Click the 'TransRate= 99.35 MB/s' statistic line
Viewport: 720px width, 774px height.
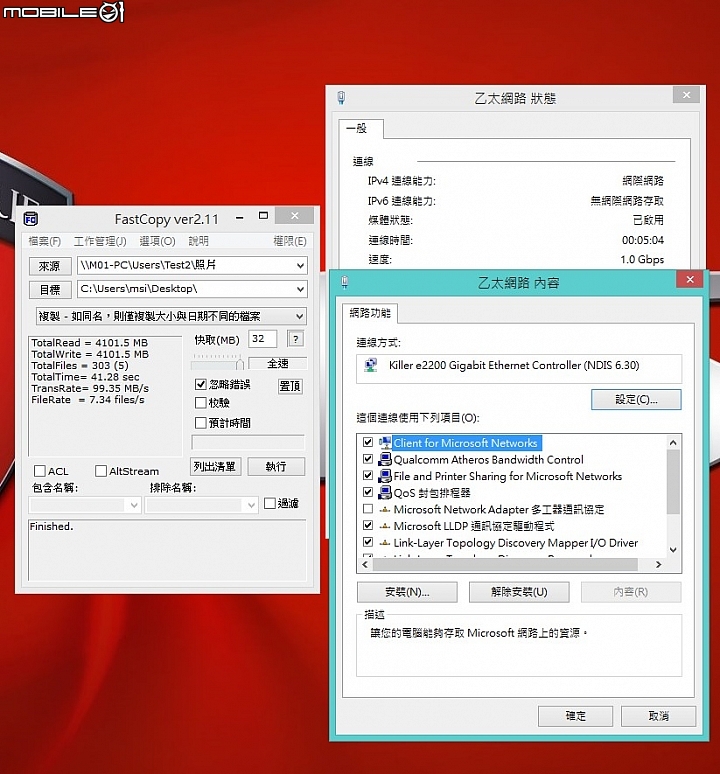(x=90, y=388)
